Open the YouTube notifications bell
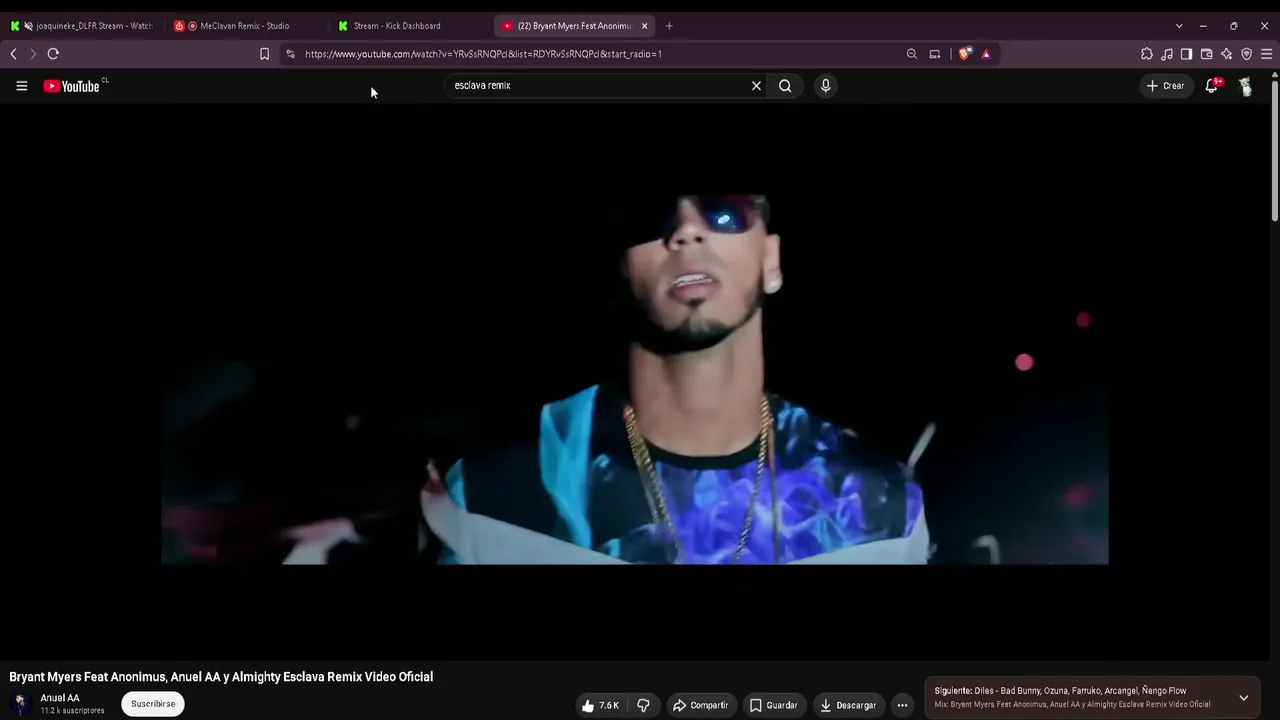Screen dimensions: 1280x720 tap(1212, 86)
